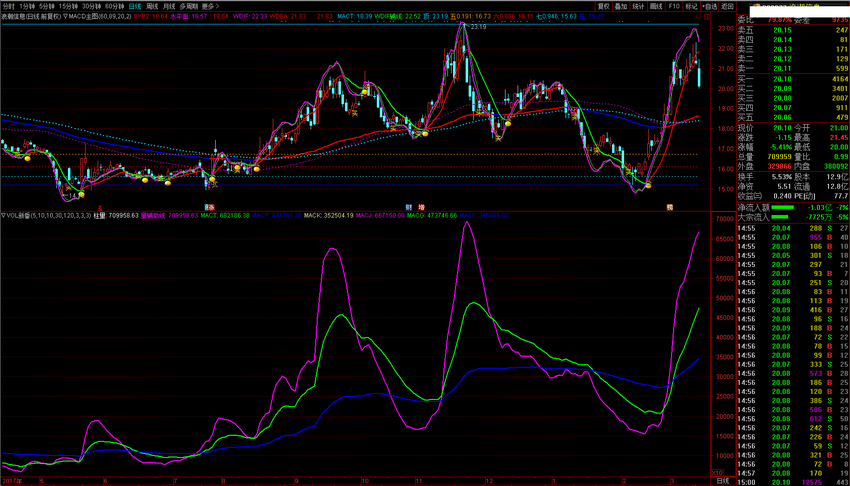This screenshot has width=850, height=486.
Task: Expand the 更多 more periods menu
Action: tap(210, 6)
